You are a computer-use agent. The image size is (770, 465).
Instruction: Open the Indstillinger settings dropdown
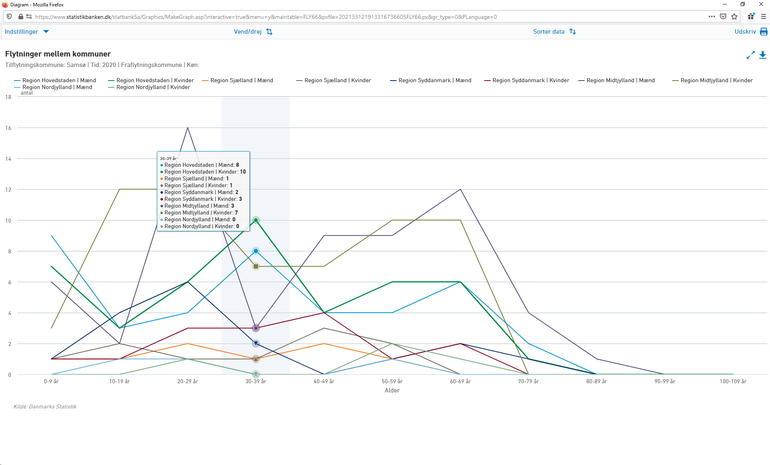27,31
